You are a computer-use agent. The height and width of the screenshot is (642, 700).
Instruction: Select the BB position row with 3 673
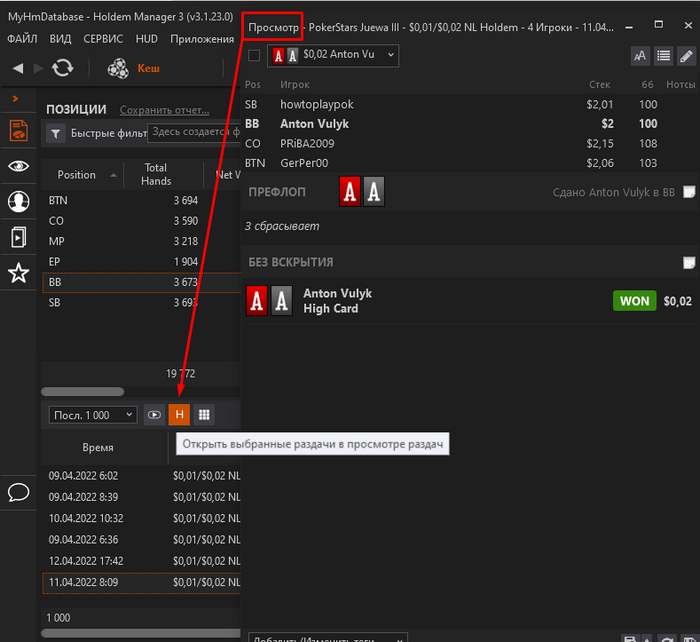[141, 282]
